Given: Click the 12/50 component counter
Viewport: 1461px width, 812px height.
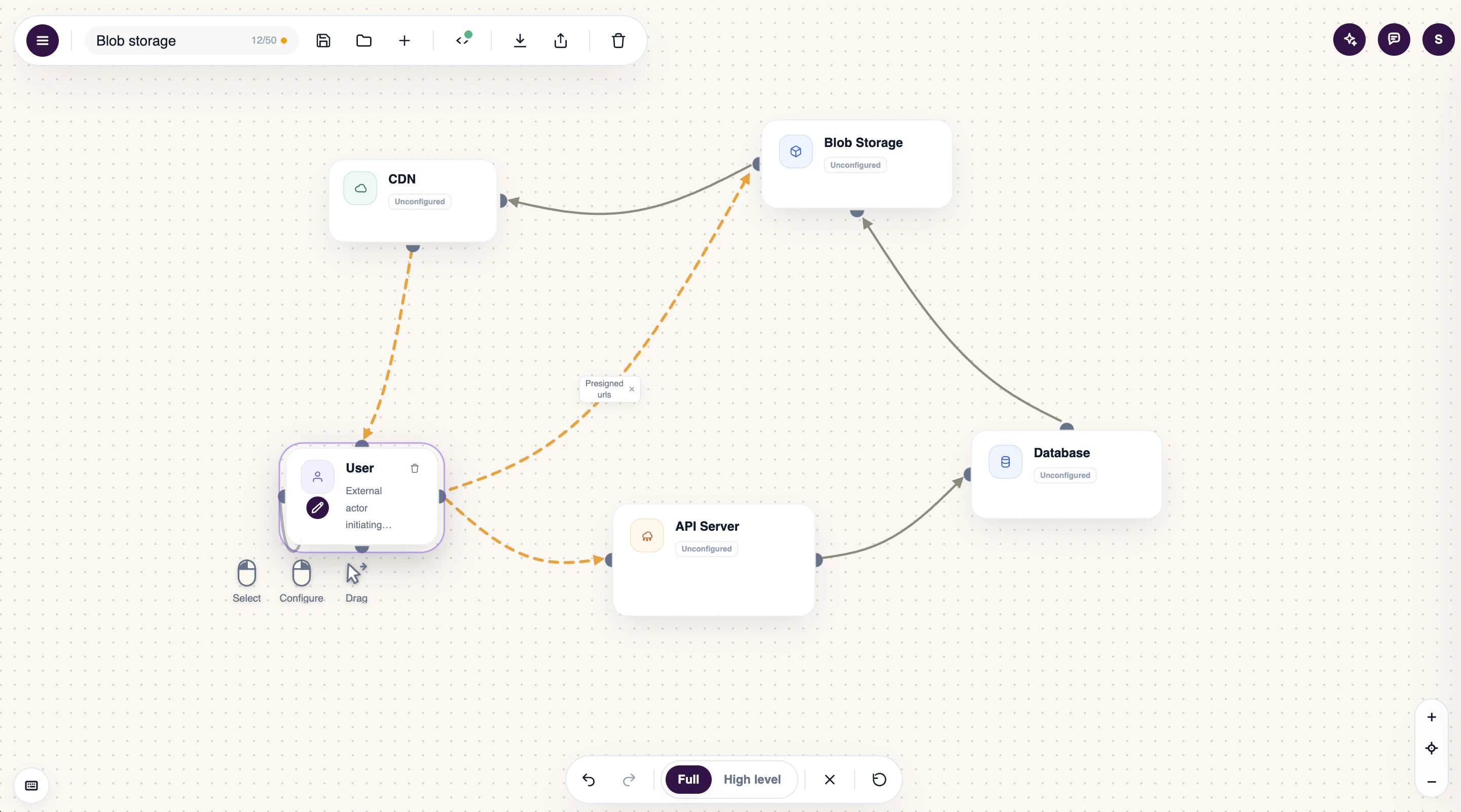Looking at the screenshot, I should (x=264, y=40).
